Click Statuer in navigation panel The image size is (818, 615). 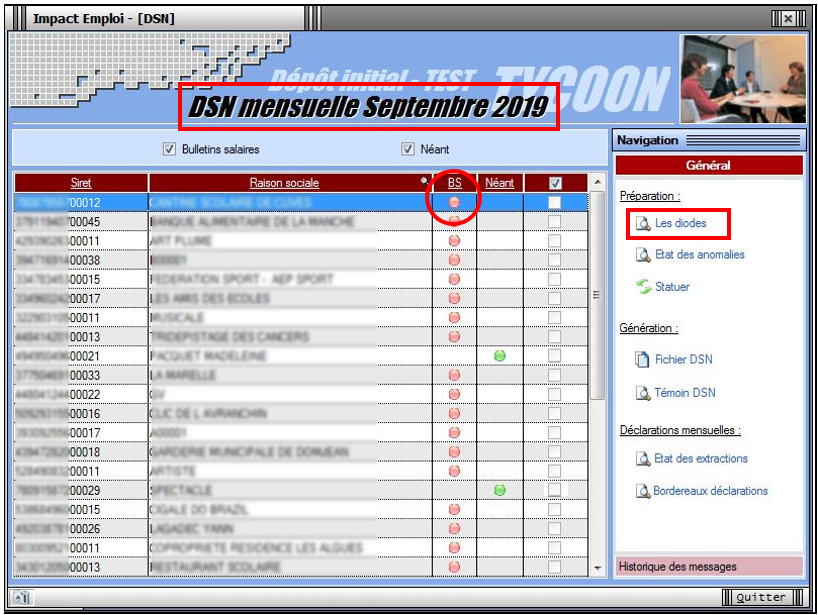[672, 287]
